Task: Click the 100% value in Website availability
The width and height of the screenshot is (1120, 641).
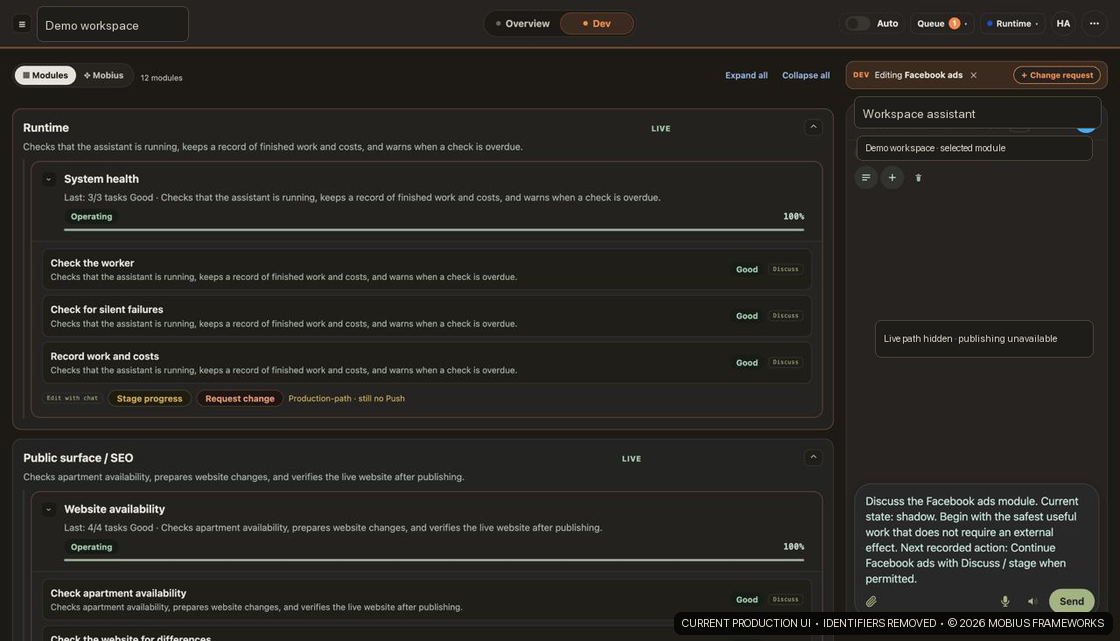Action: coord(793,547)
